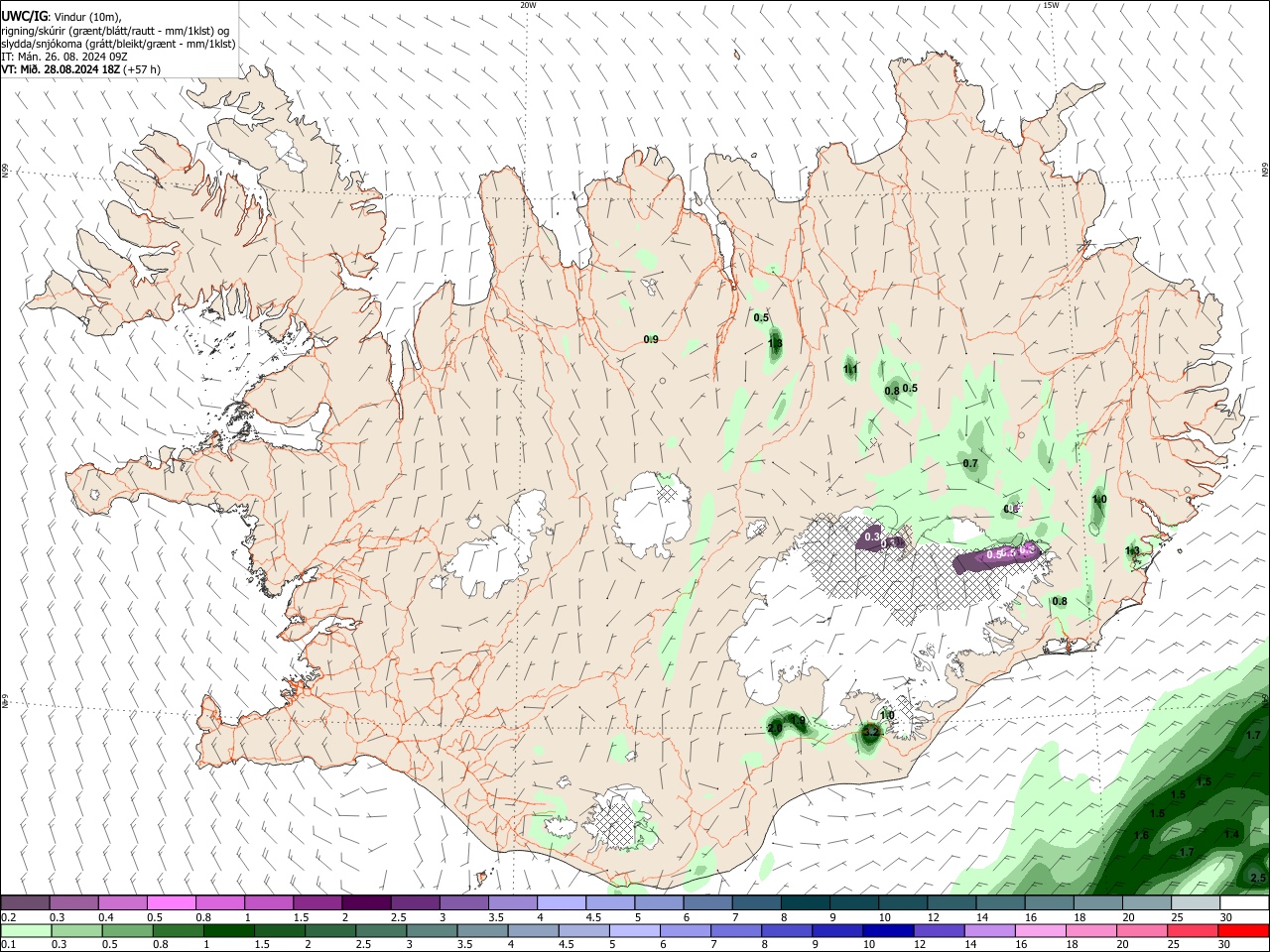Pick the dark purple 0.2 snow legend swatch
The width and height of the screenshot is (1270, 952).
[x=25, y=903]
